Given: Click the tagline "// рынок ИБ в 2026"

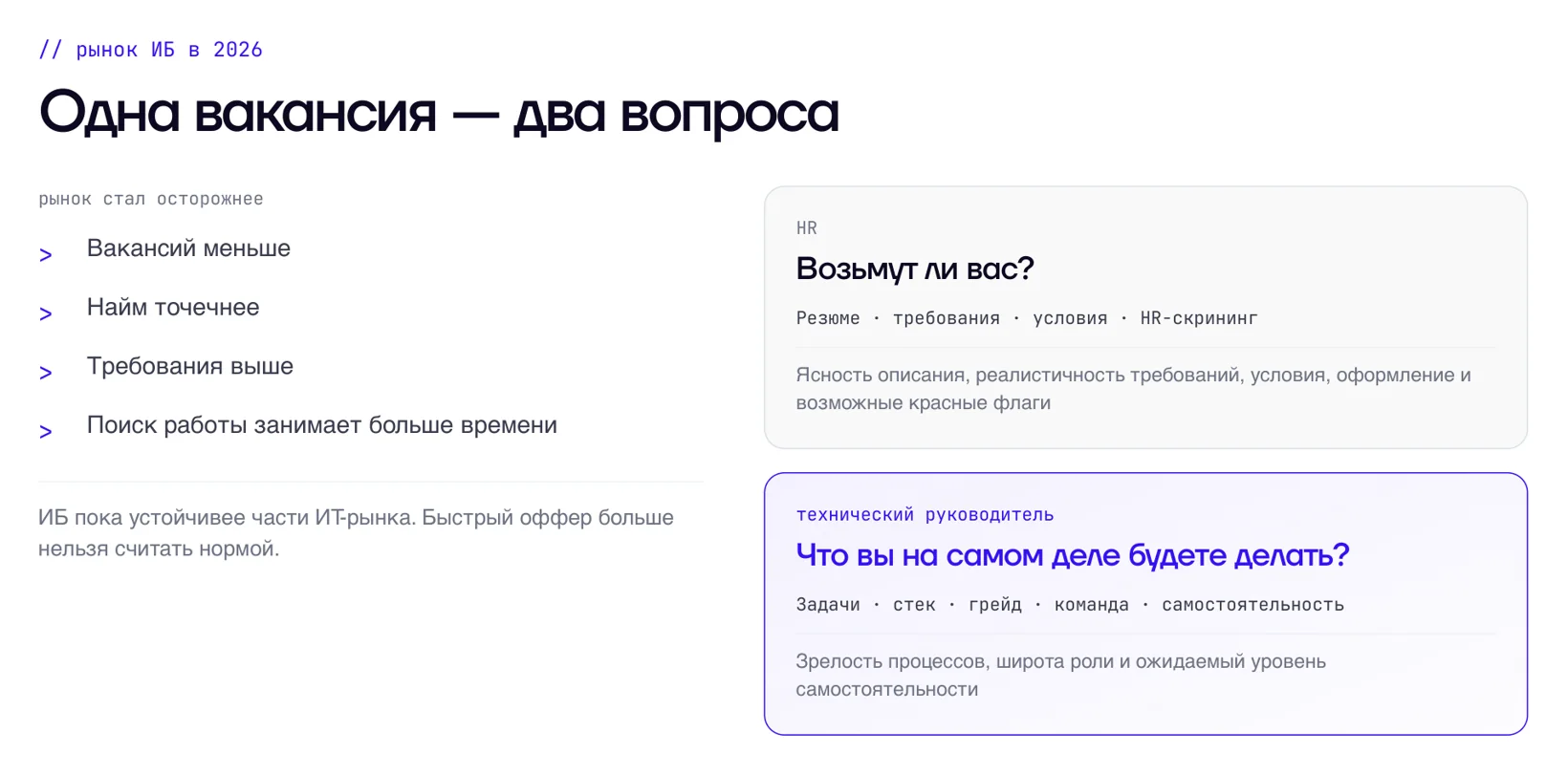Looking at the screenshot, I should click(150, 50).
